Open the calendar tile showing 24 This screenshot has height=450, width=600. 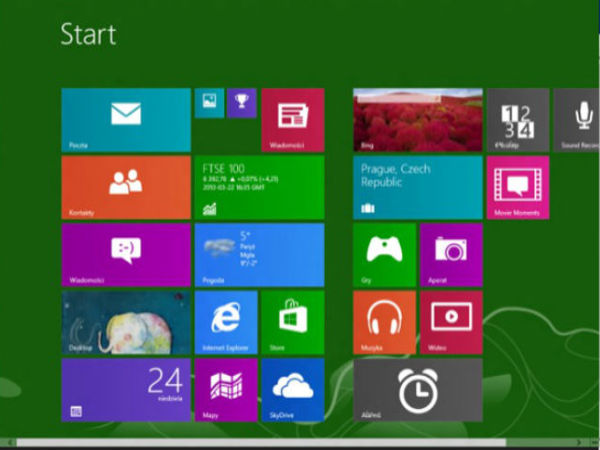coord(126,390)
